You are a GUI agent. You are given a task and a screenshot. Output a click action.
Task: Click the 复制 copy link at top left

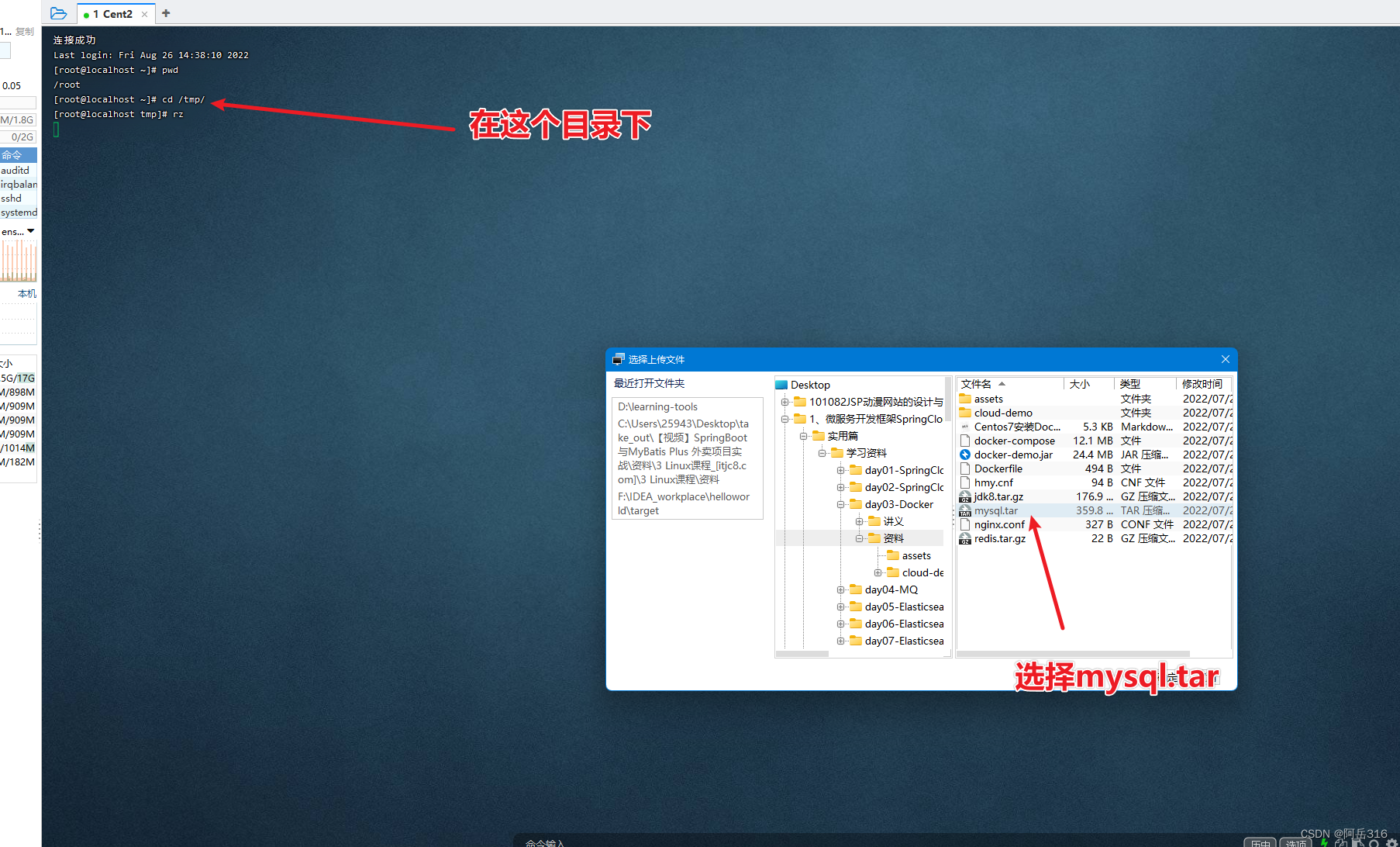point(25,32)
